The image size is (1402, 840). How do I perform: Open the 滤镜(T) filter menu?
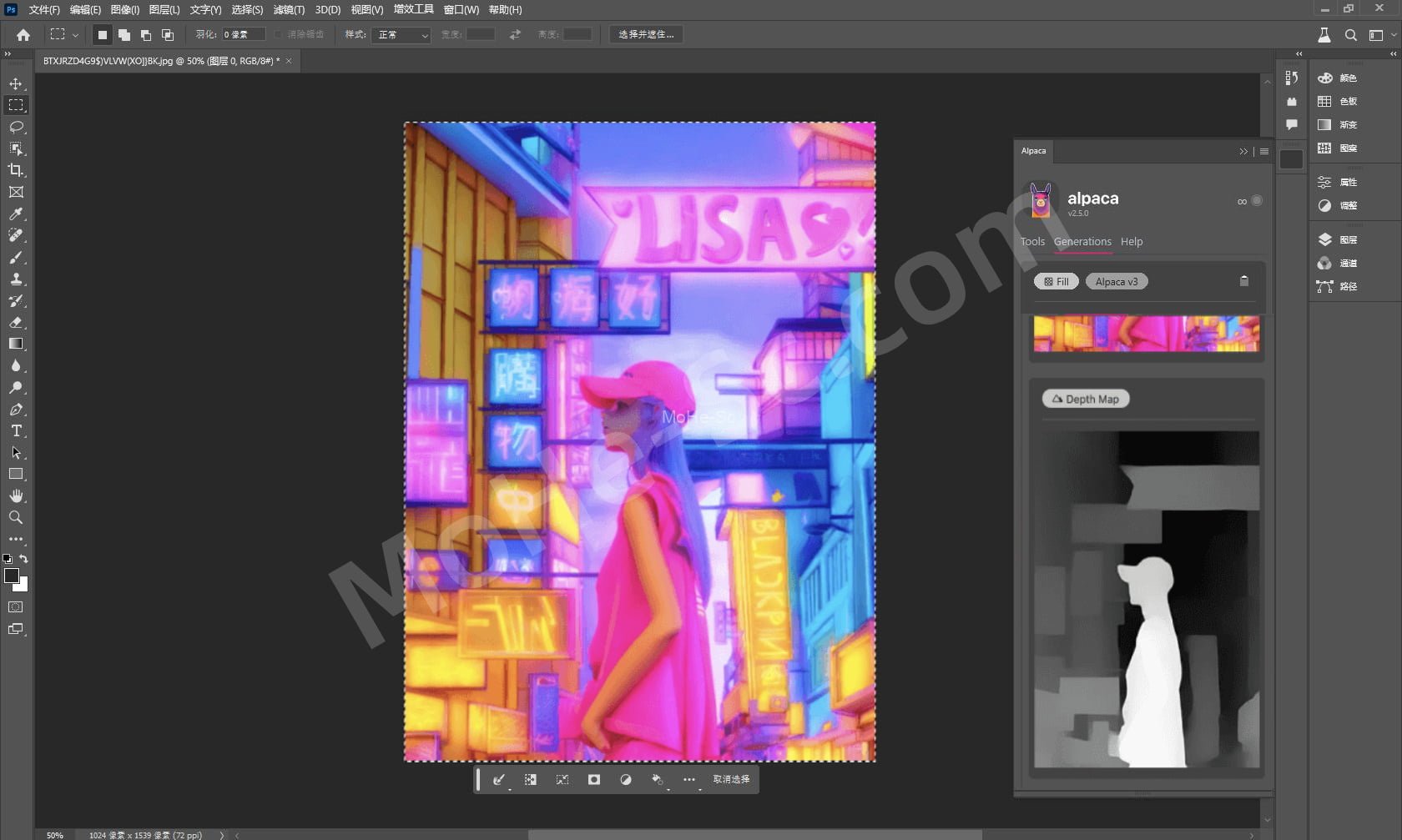tap(289, 10)
